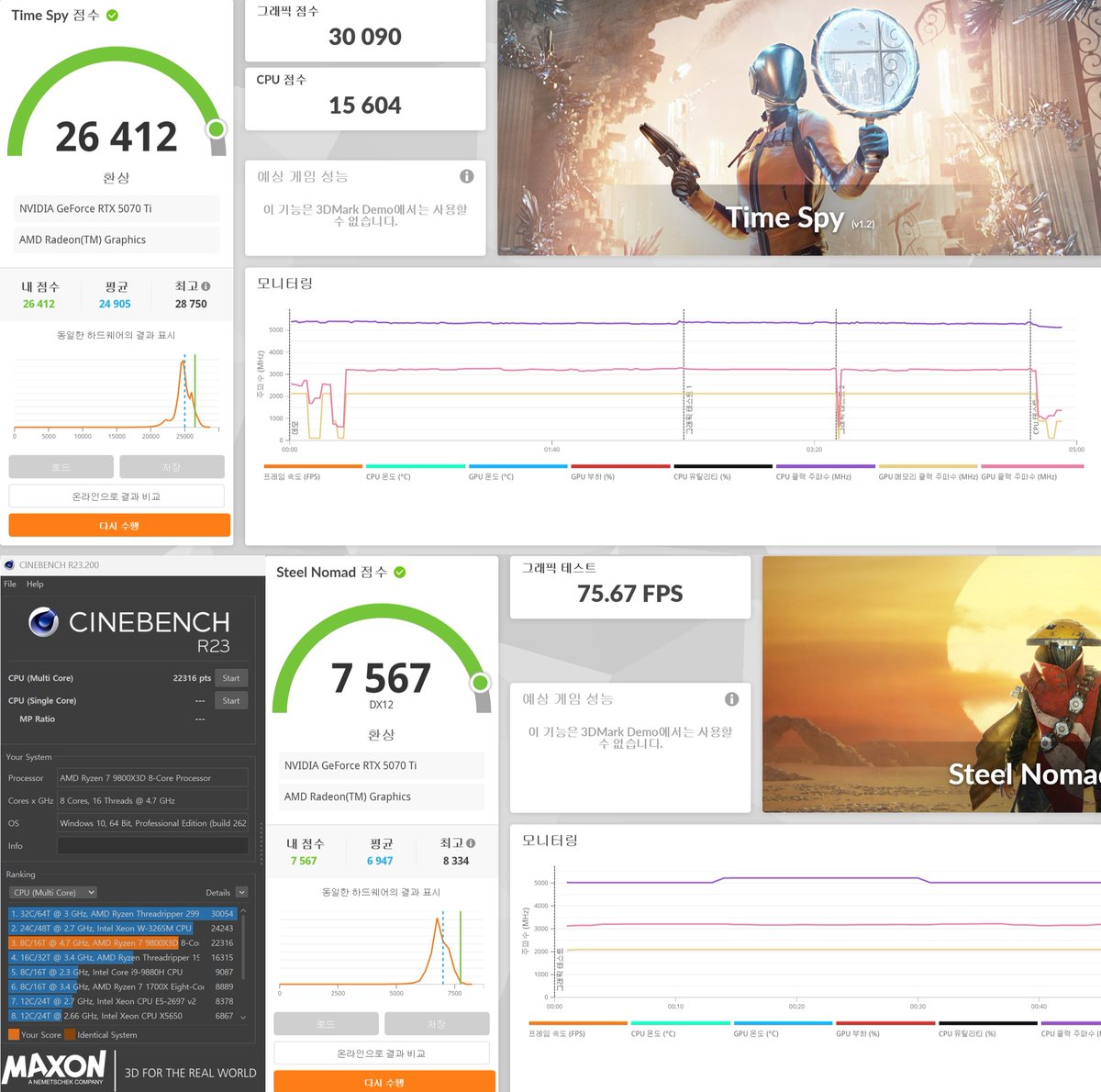The height and width of the screenshot is (1092, 1101).
Task: Select ranking row 1 Threadripper 30054
Action: point(123,914)
